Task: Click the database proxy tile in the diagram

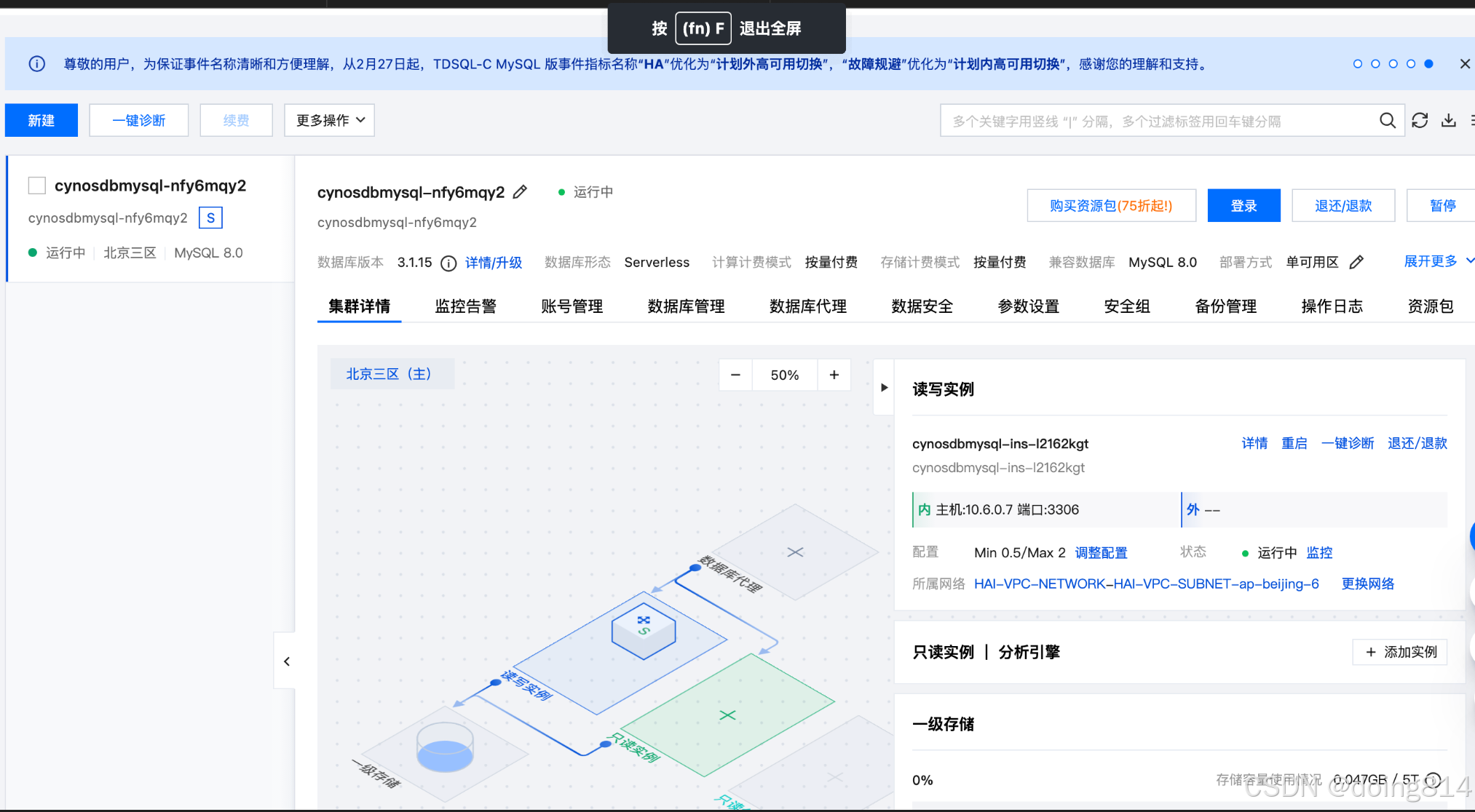Action: 795,552
